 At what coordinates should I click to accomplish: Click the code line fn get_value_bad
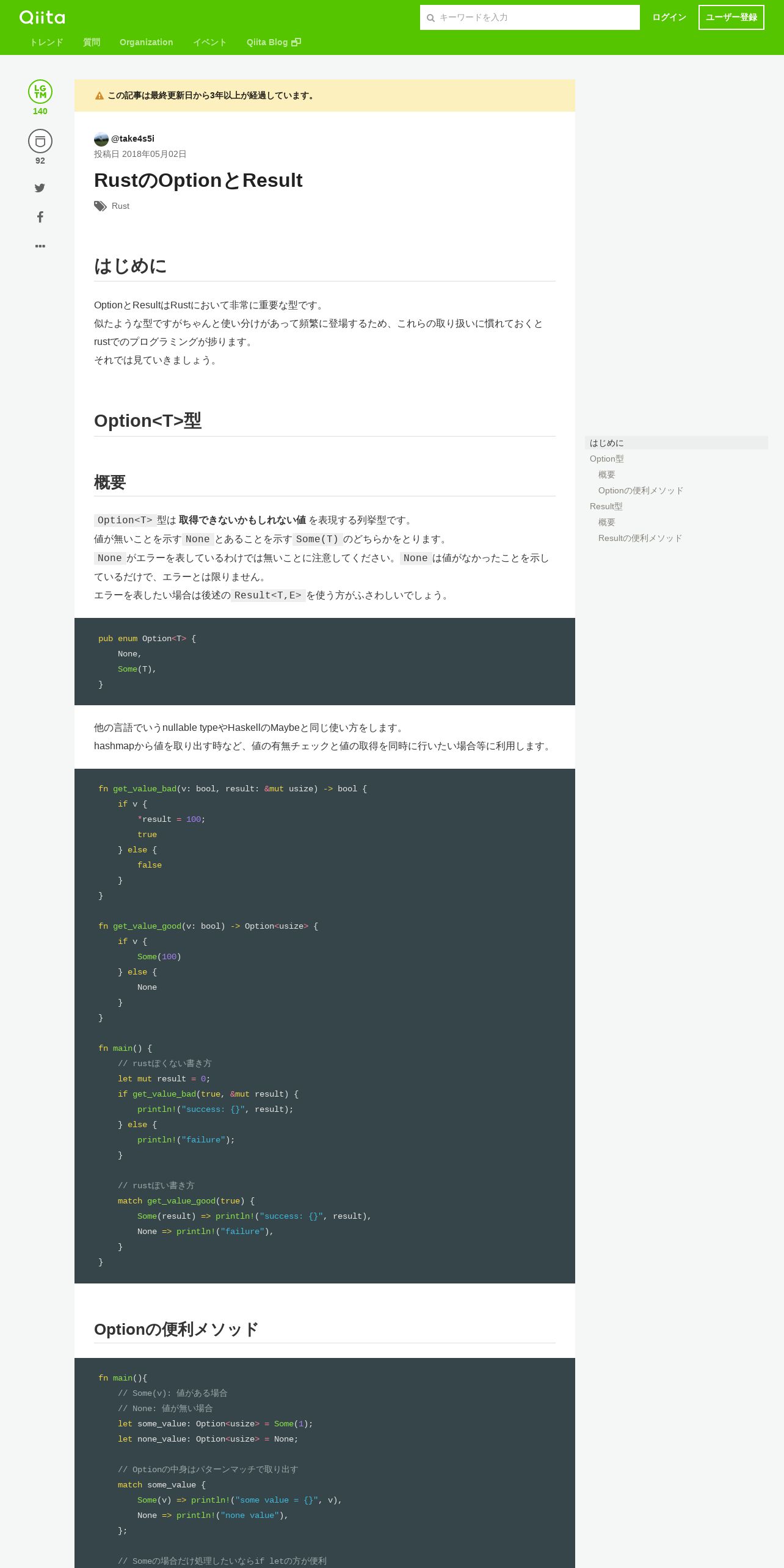tap(233, 789)
